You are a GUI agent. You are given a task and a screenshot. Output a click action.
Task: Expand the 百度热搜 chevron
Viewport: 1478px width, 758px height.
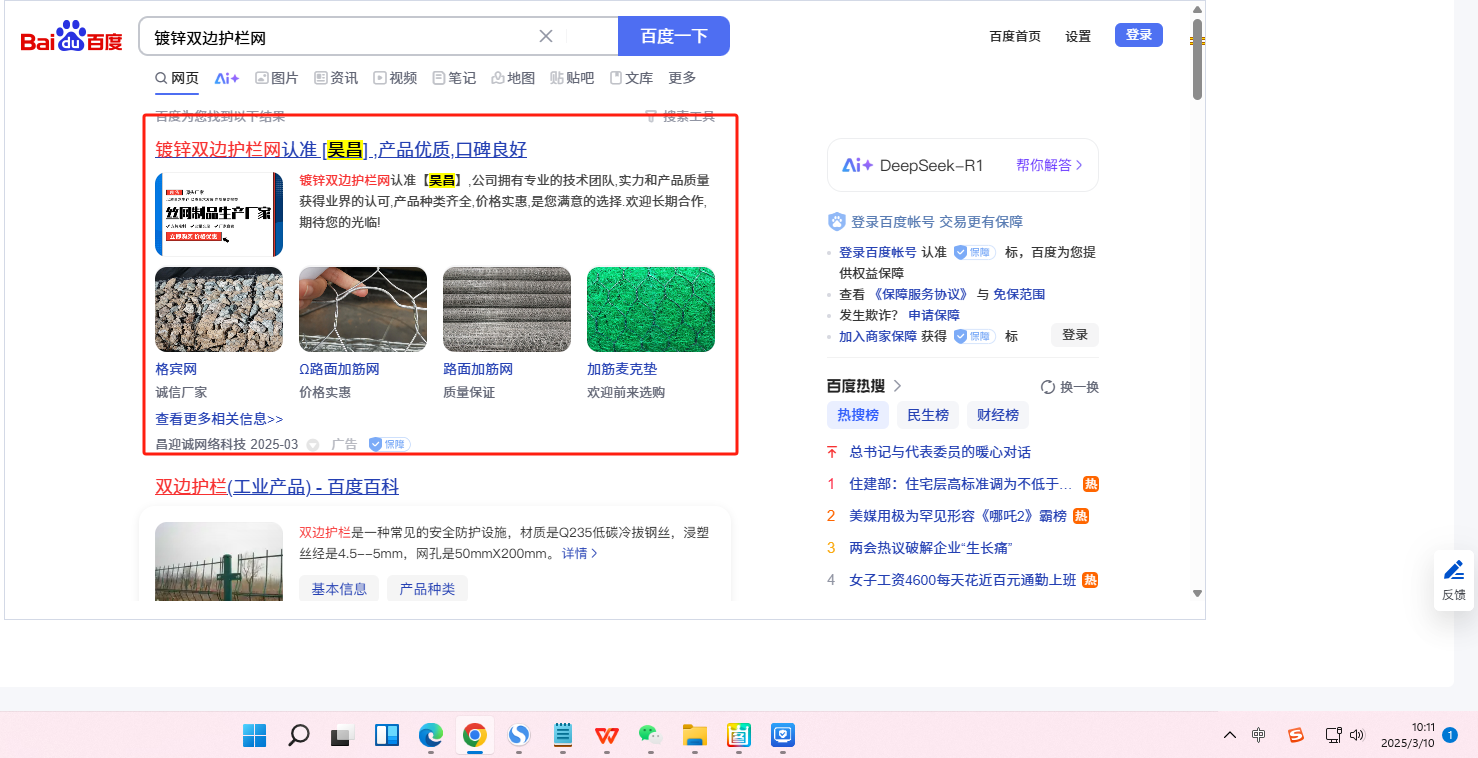(x=898, y=386)
